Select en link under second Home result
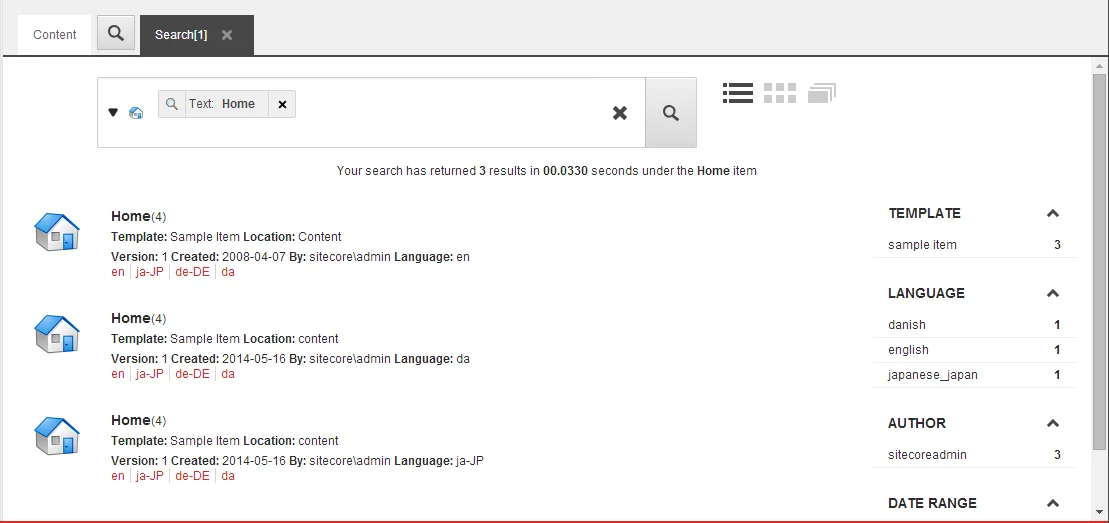1109x523 pixels. click(117, 374)
